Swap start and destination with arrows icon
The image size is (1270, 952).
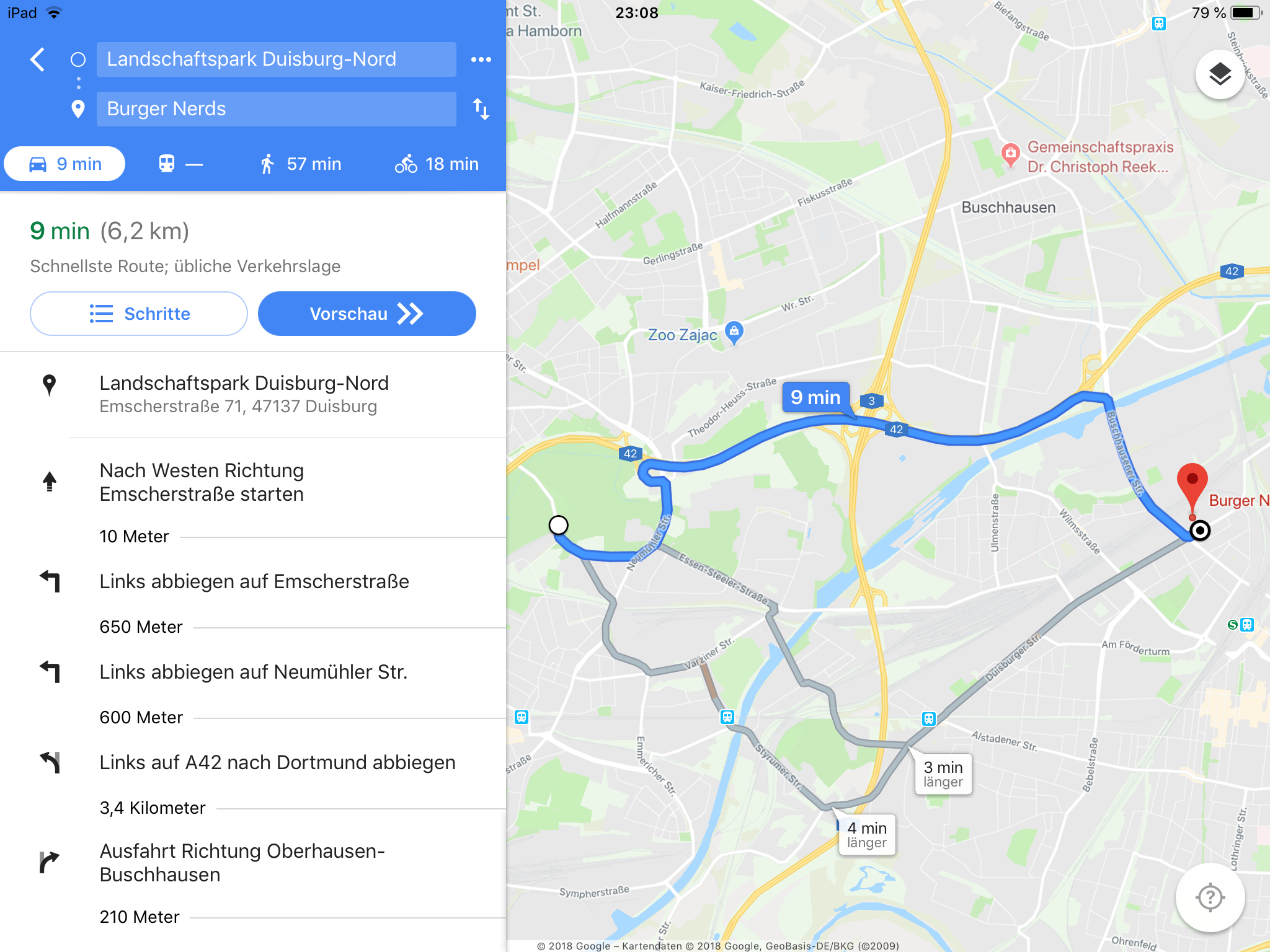tap(481, 108)
